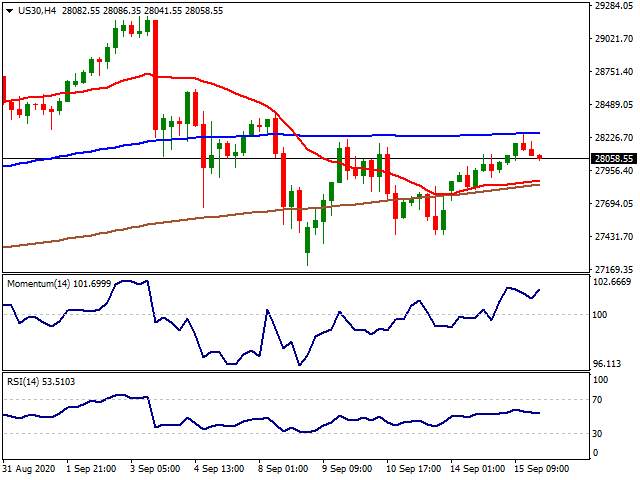Click the time axis label 10 Sep 17:00

click(x=413, y=468)
